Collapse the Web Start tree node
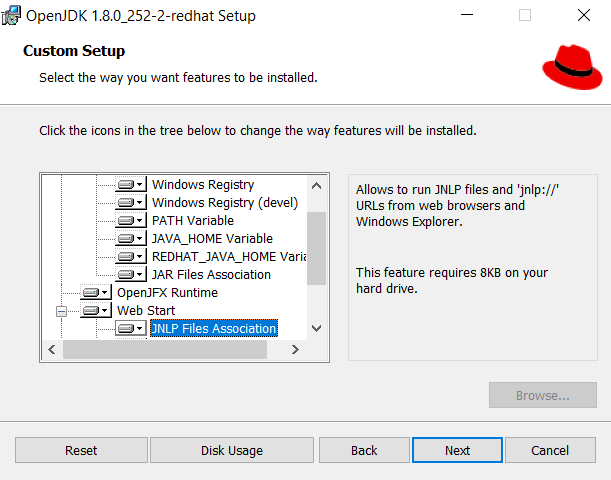Viewport: 611px width, 480px height. pos(62,311)
